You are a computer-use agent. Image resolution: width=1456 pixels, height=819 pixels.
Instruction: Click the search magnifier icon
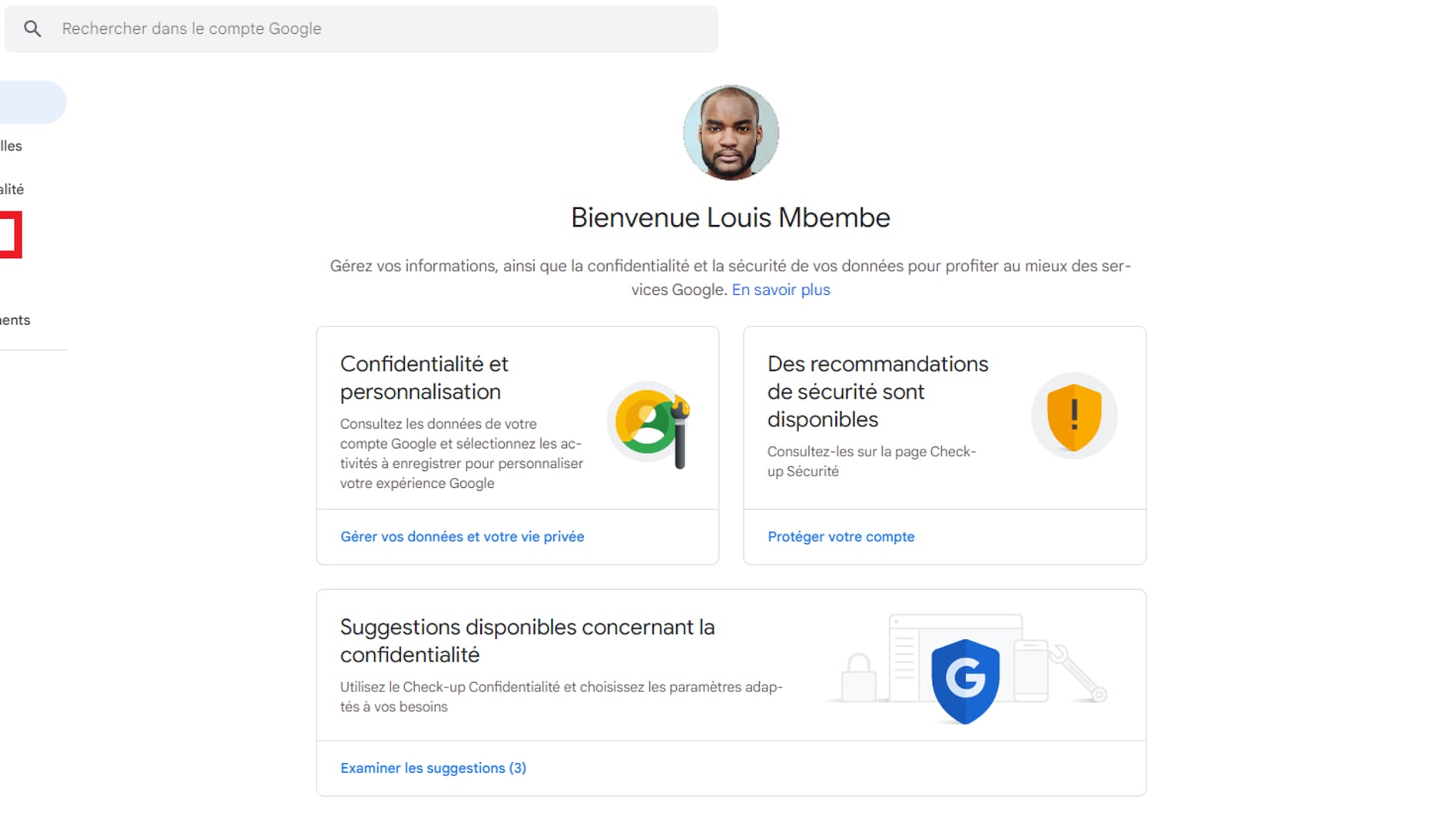[32, 28]
